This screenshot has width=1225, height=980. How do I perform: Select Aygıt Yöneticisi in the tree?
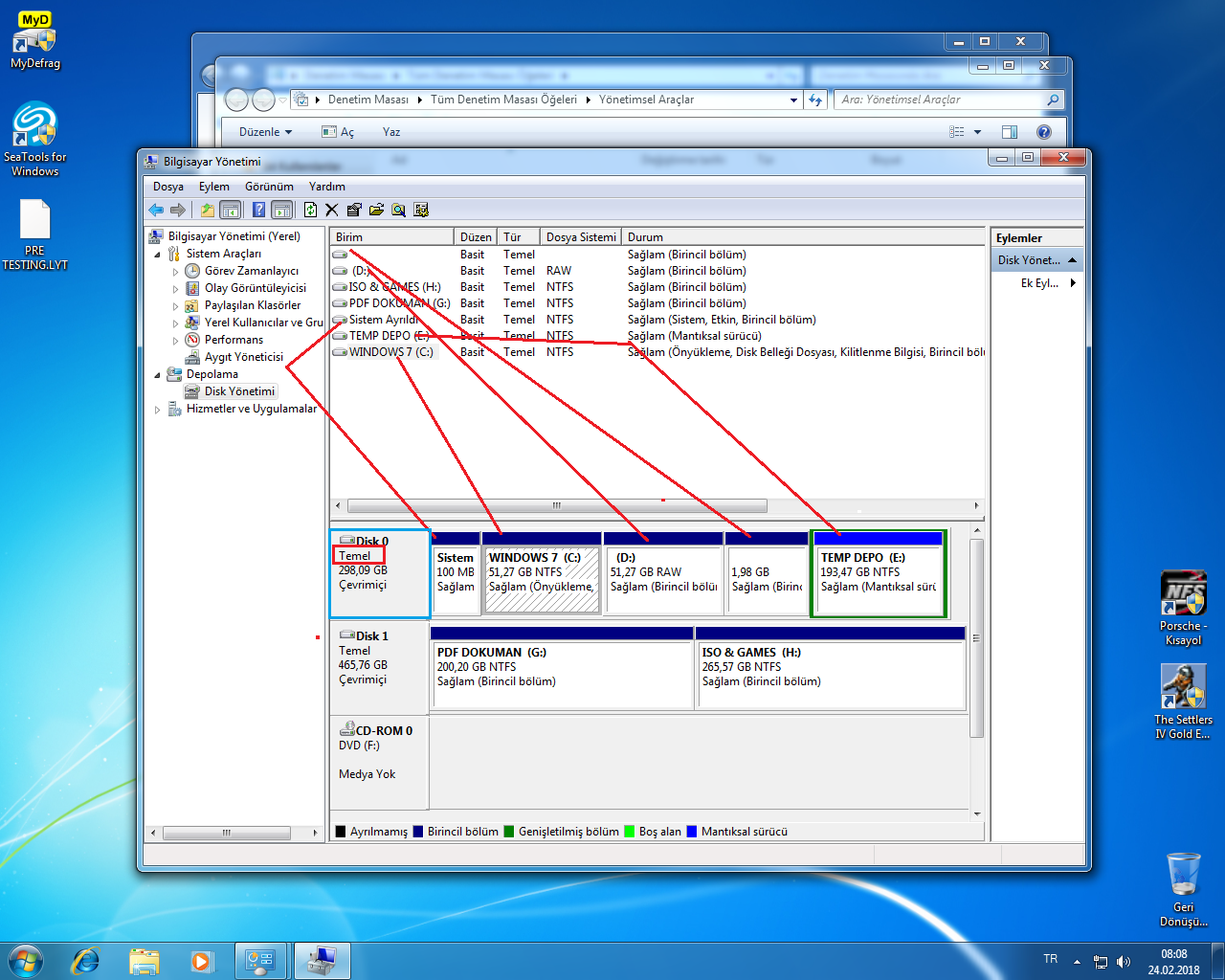[243, 357]
